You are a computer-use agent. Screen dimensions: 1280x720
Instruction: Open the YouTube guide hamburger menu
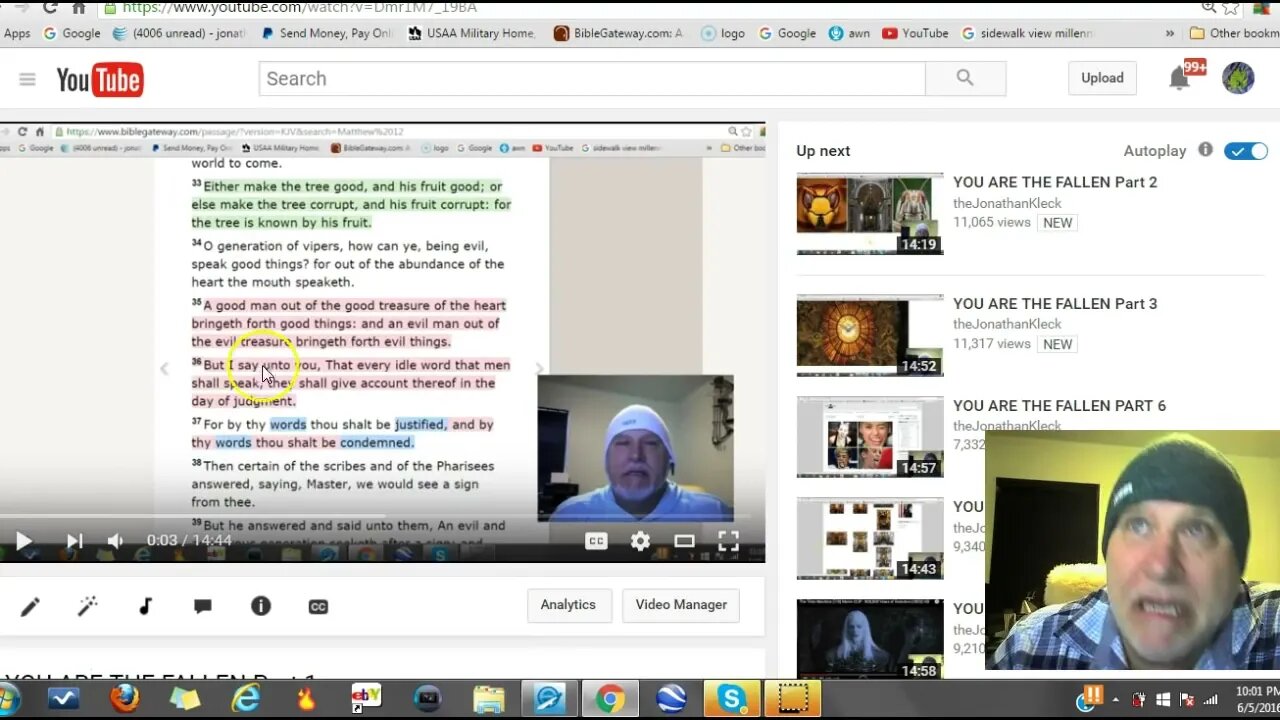click(x=27, y=79)
